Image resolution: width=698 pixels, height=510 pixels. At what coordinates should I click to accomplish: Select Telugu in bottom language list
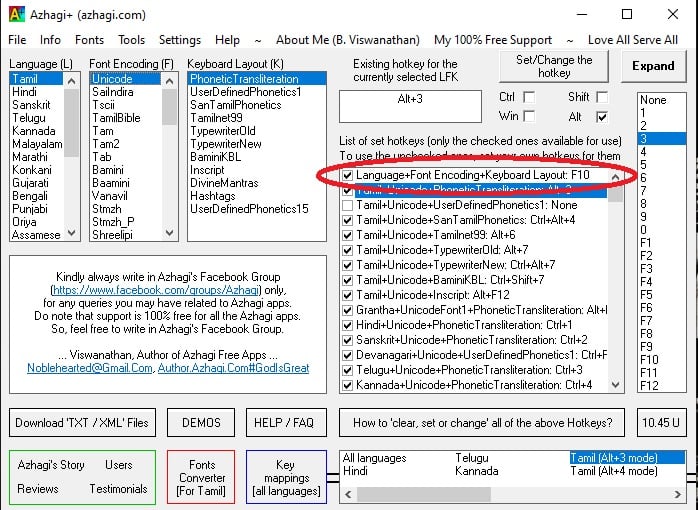coord(471,458)
